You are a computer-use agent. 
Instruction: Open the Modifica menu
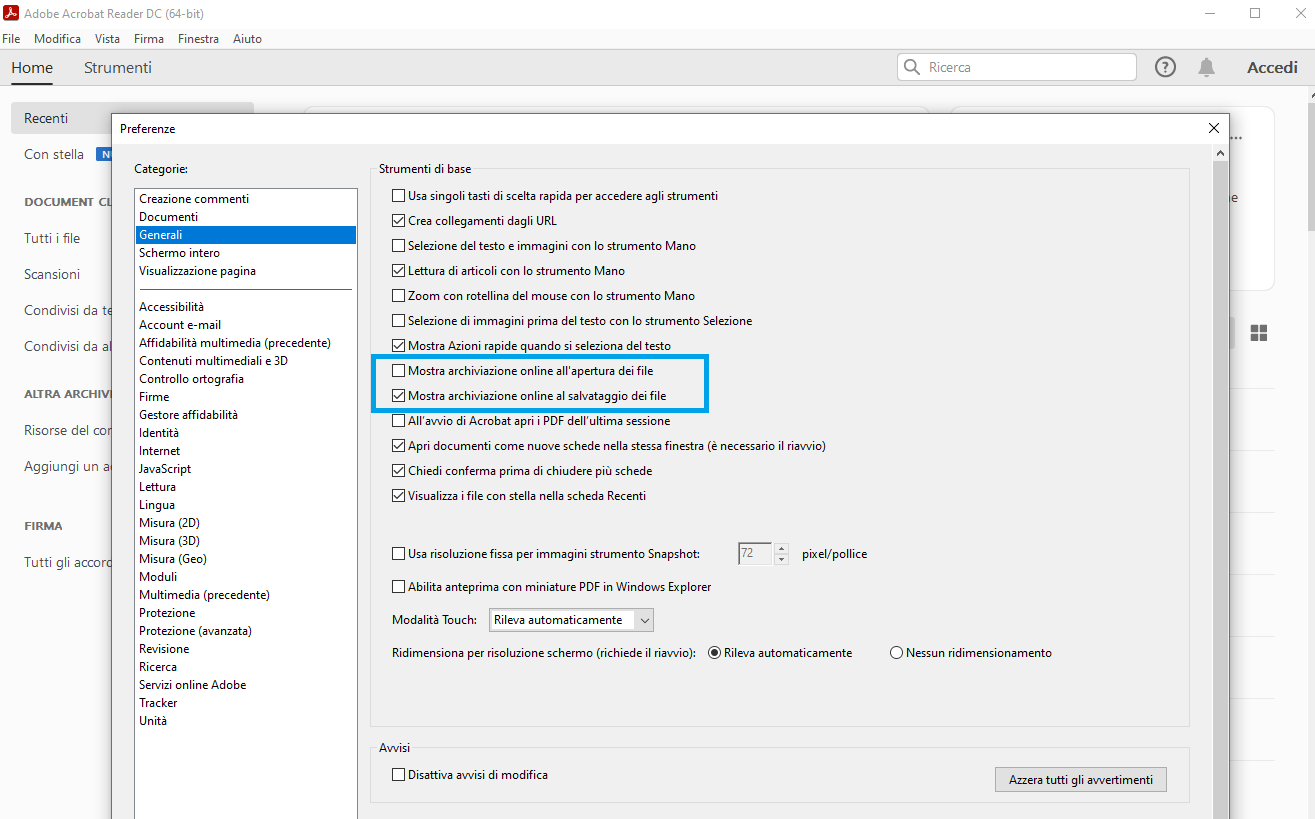(57, 39)
